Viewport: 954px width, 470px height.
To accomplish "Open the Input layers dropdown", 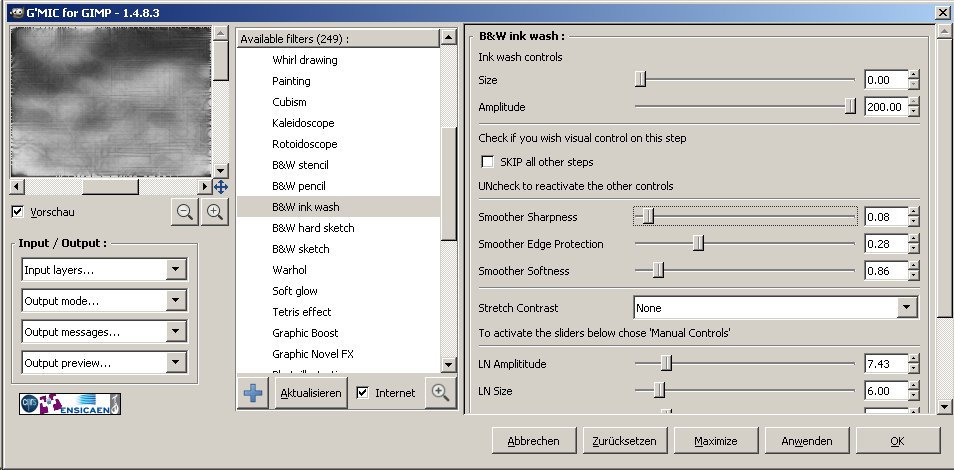I will [104, 270].
